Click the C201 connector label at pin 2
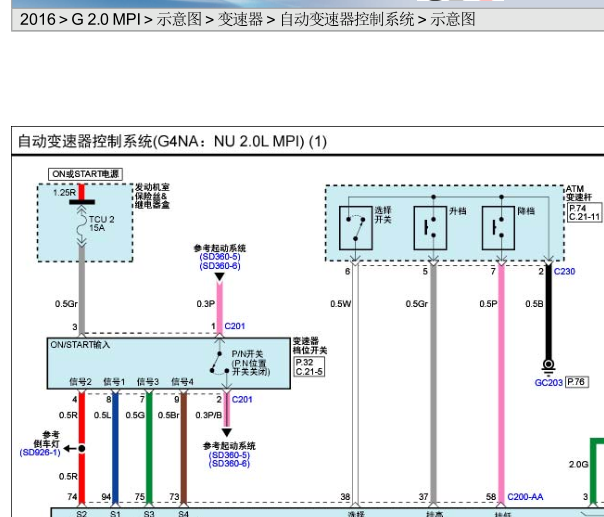Viewport: 604px width, 517px height. click(x=242, y=400)
